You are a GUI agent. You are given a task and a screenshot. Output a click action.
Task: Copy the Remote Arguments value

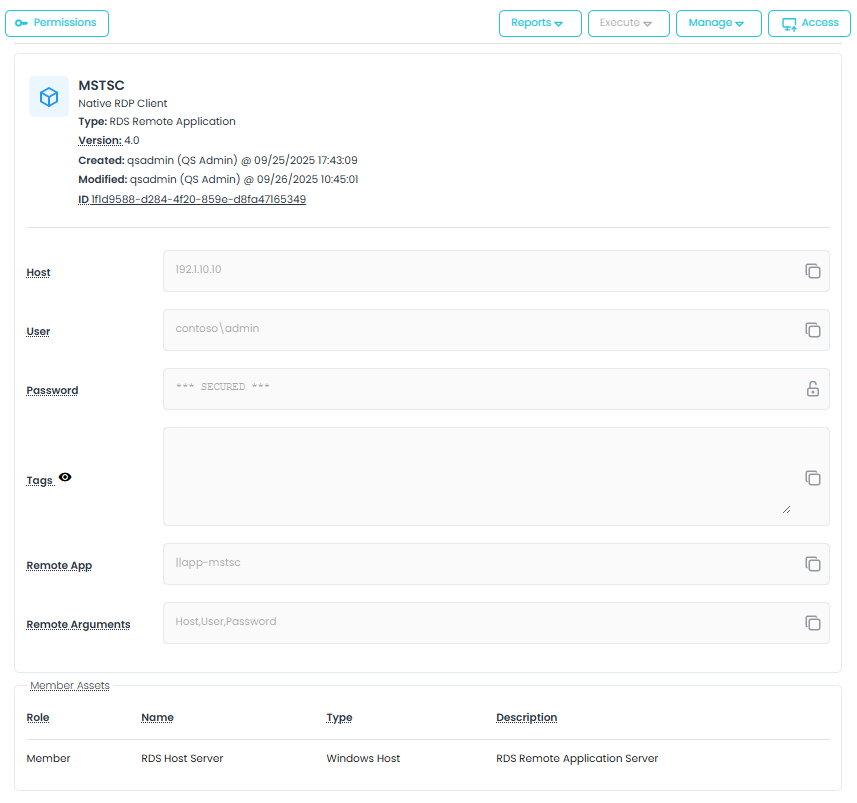(813, 623)
